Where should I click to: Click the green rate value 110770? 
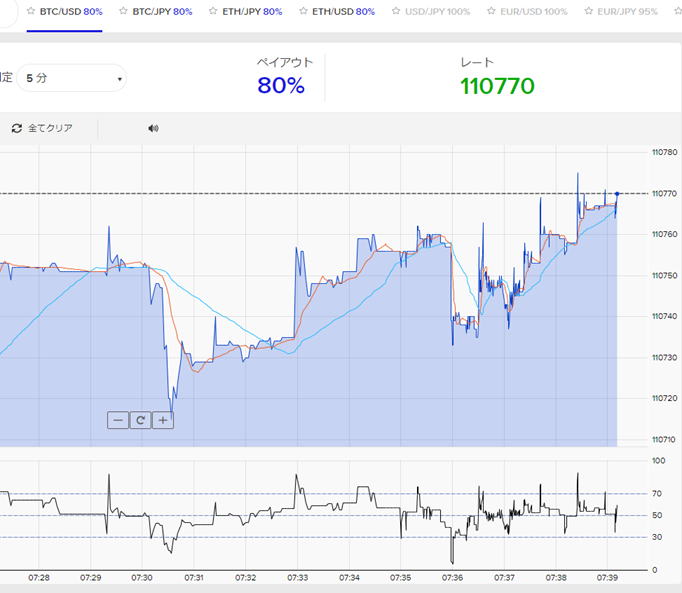click(x=497, y=86)
